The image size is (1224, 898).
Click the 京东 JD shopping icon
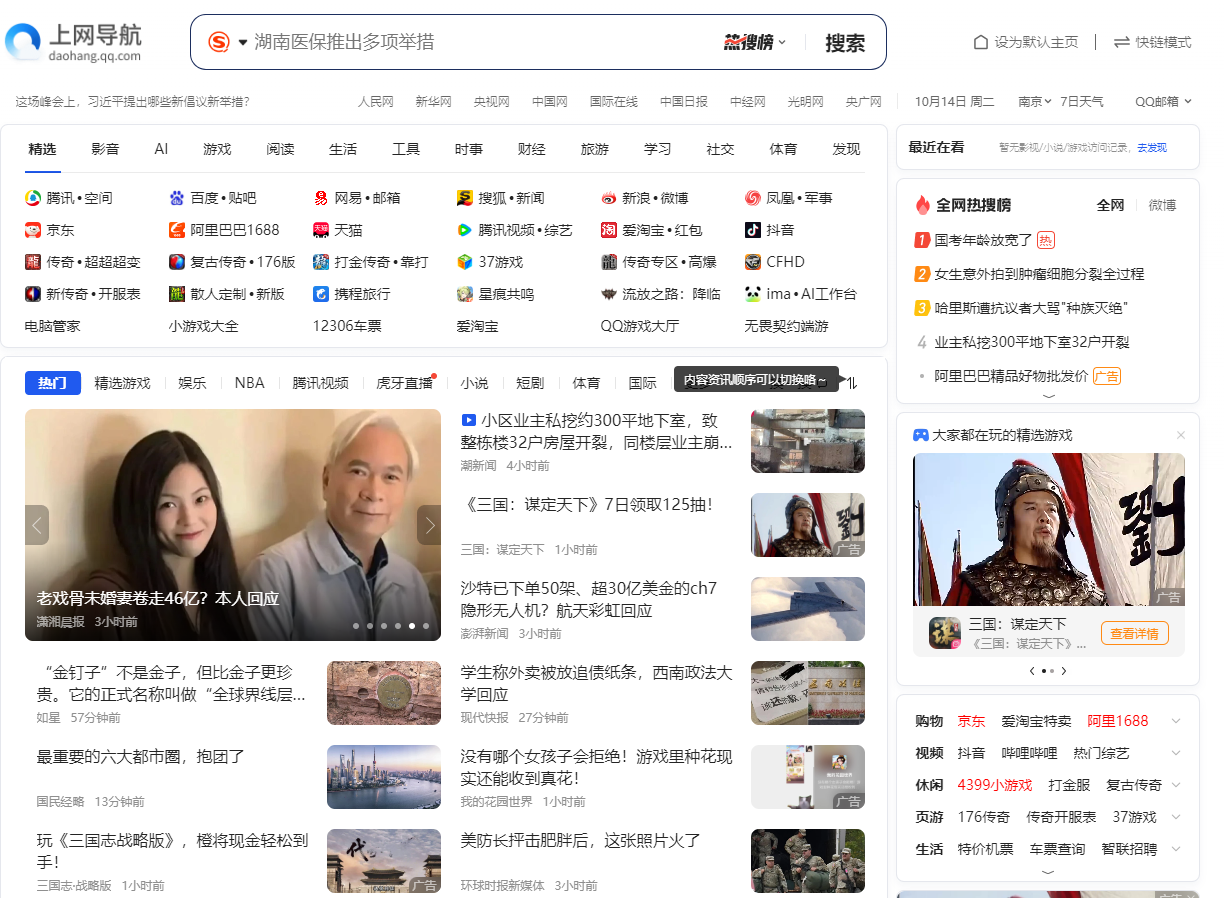31,229
